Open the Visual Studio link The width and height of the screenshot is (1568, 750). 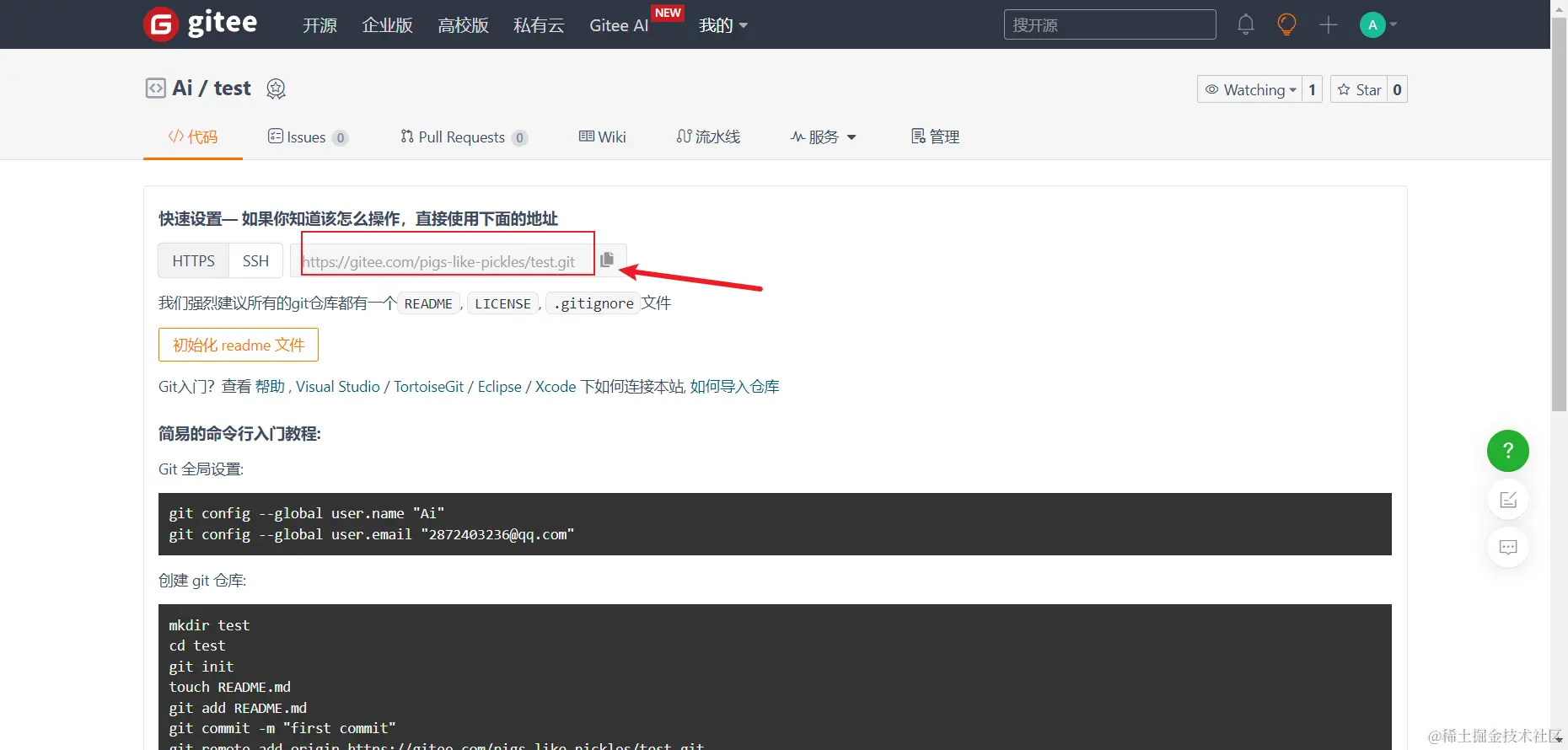[338, 386]
